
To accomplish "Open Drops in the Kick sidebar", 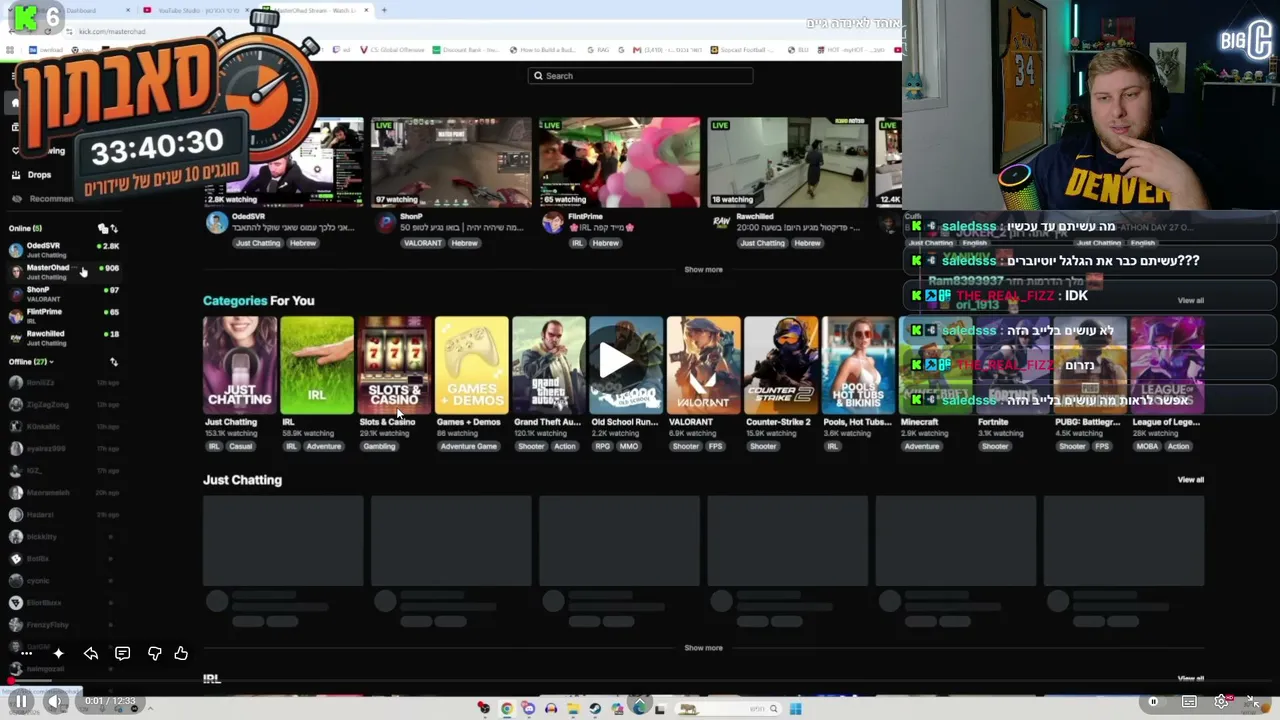I will [x=39, y=175].
